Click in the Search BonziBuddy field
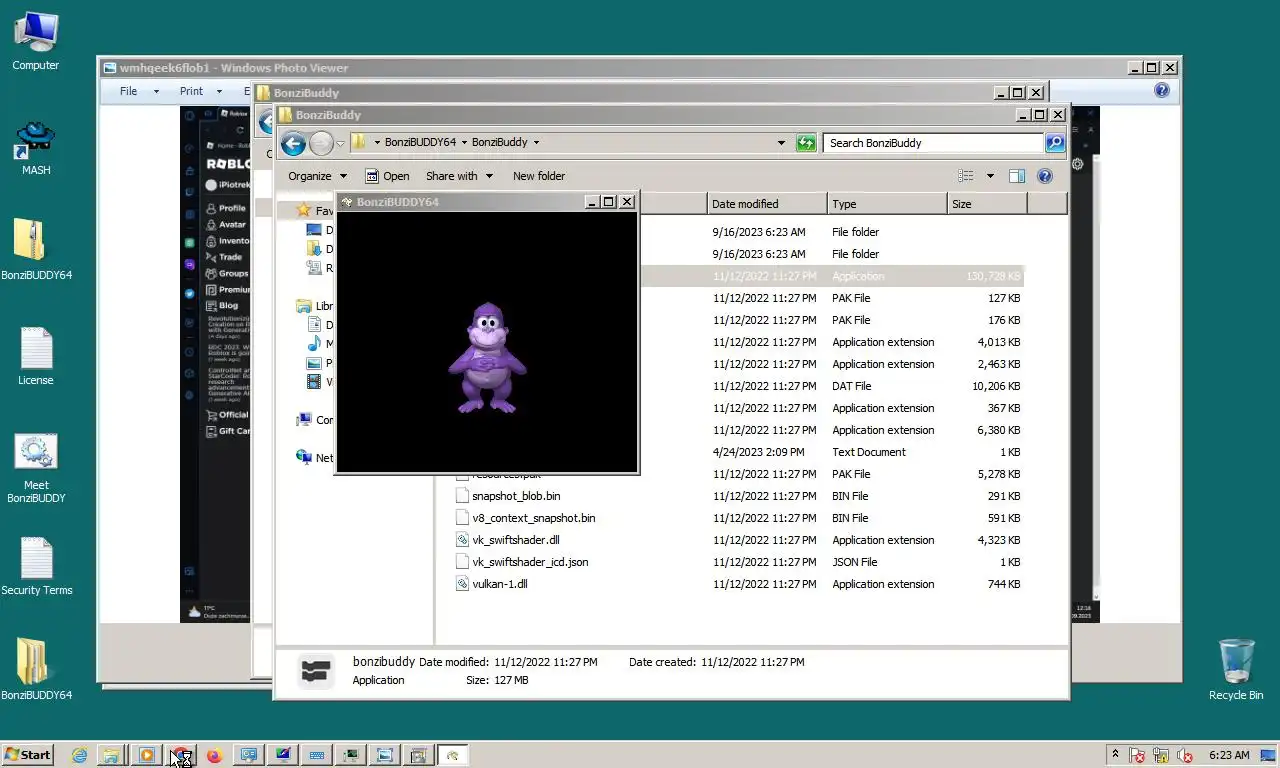This screenshot has height=768, width=1280. [934, 143]
